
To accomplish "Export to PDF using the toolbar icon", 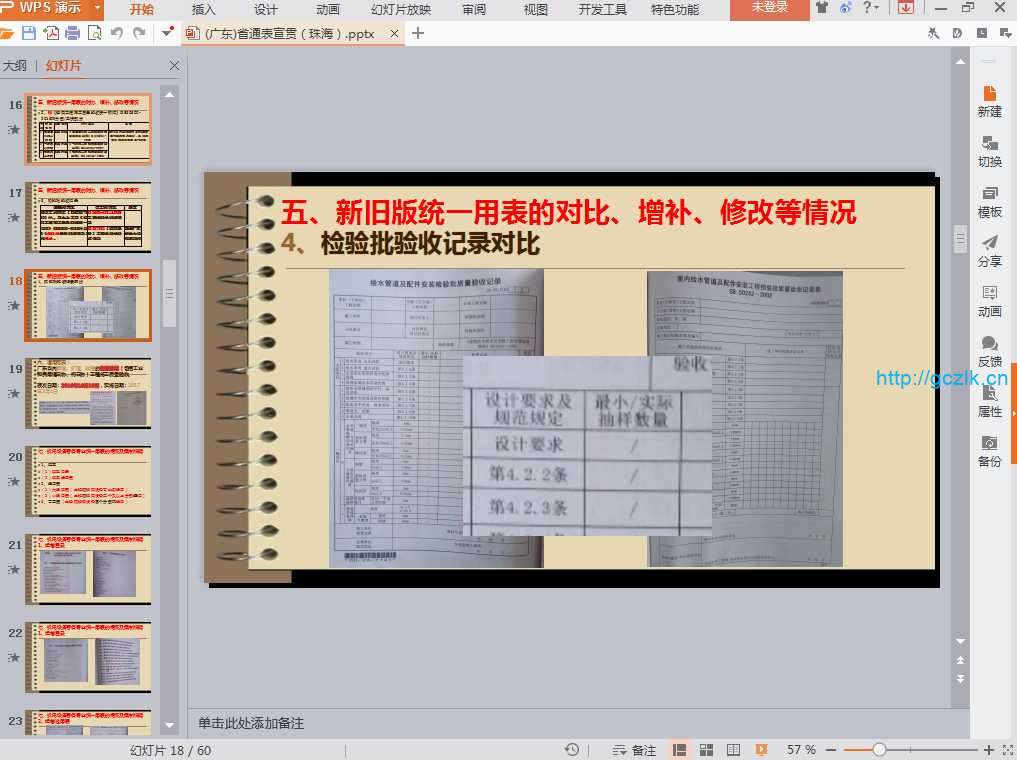I will (51, 33).
